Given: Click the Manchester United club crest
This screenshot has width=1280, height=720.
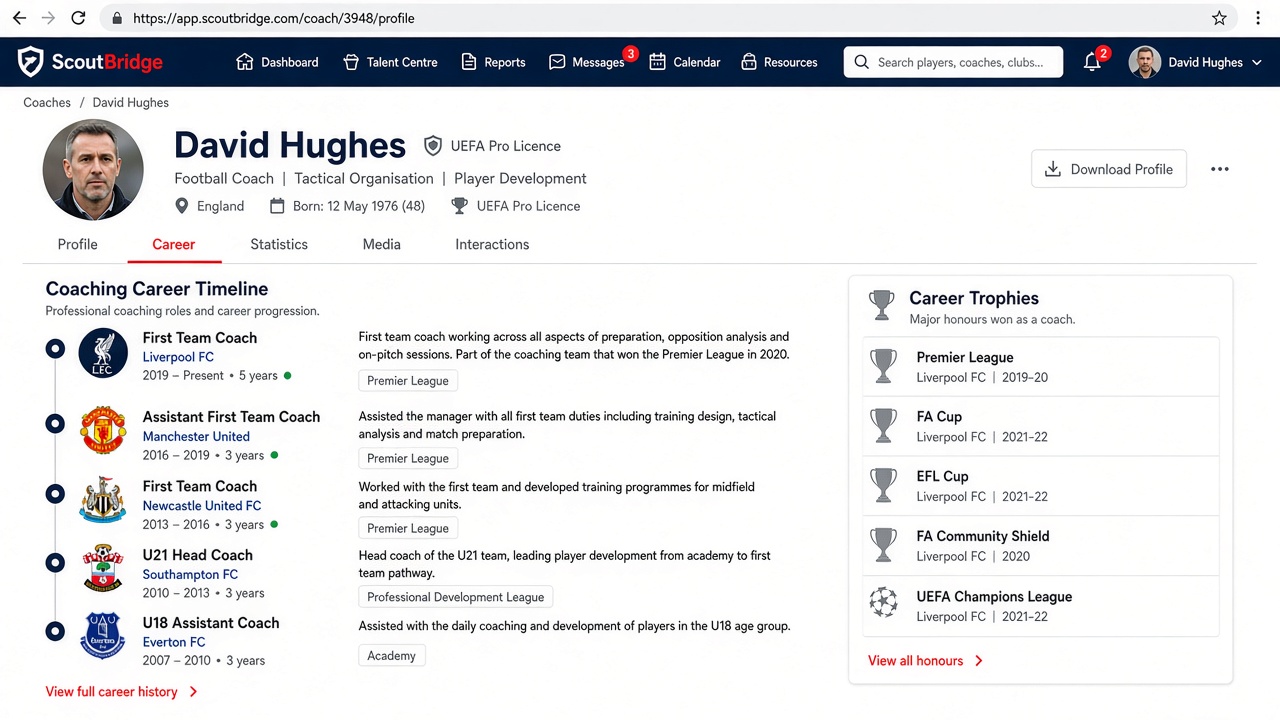Looking at the screenshot, I should coord(103,430).
